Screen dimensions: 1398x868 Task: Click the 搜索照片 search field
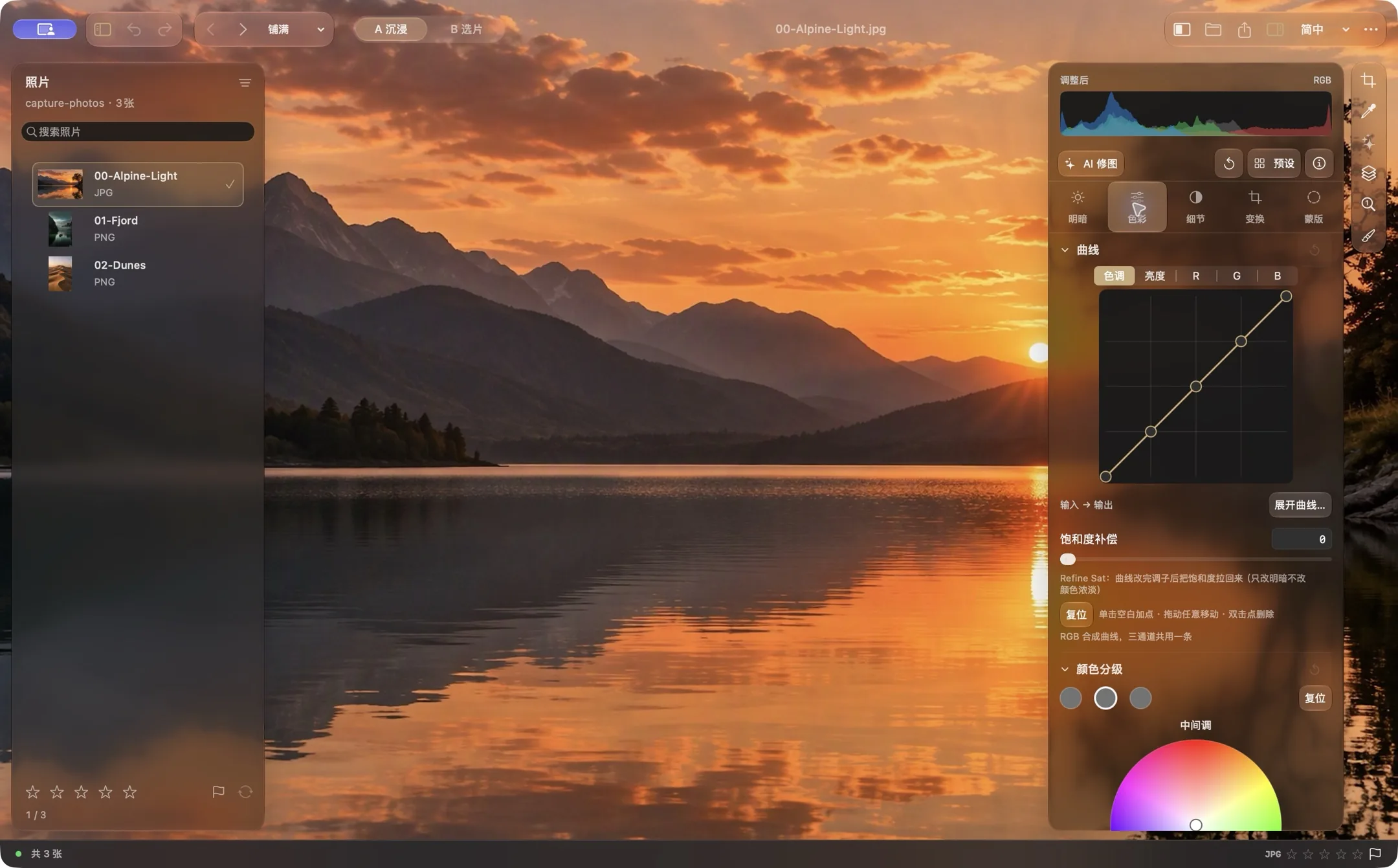pyautogui.click(x=138, y=131)
